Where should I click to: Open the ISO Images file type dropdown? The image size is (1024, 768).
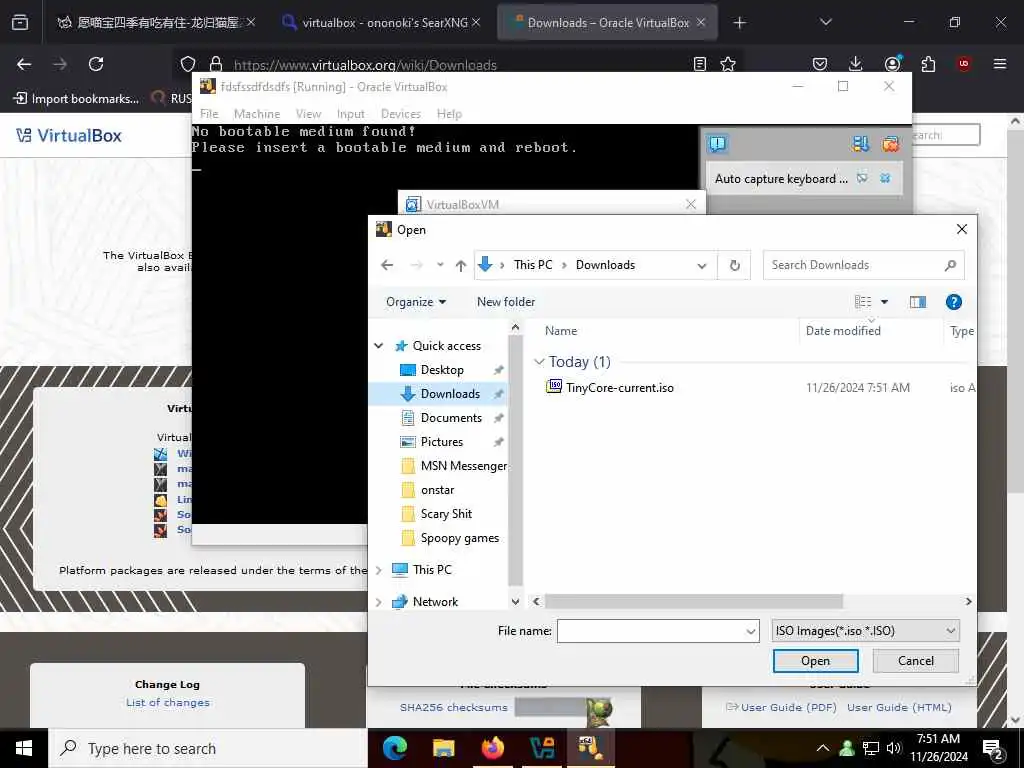[865, 631]
